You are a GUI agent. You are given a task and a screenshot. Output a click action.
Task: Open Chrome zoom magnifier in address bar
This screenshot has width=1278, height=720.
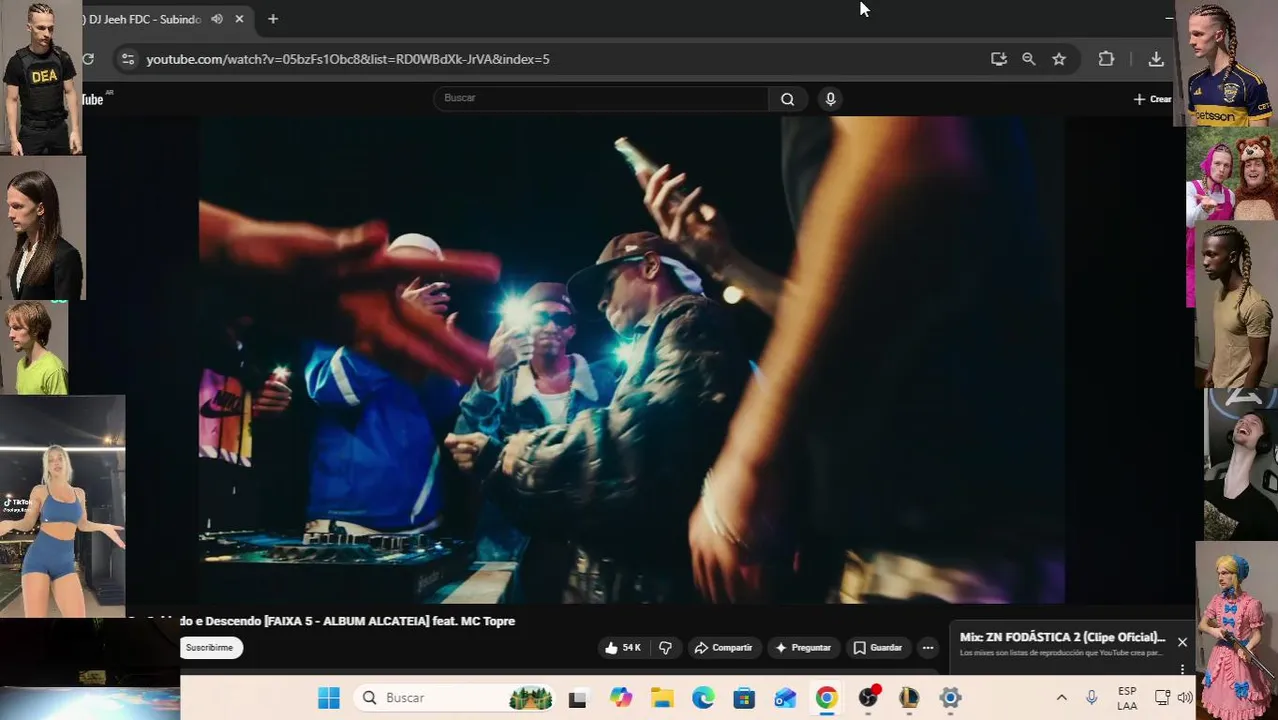coord(1028,59)
